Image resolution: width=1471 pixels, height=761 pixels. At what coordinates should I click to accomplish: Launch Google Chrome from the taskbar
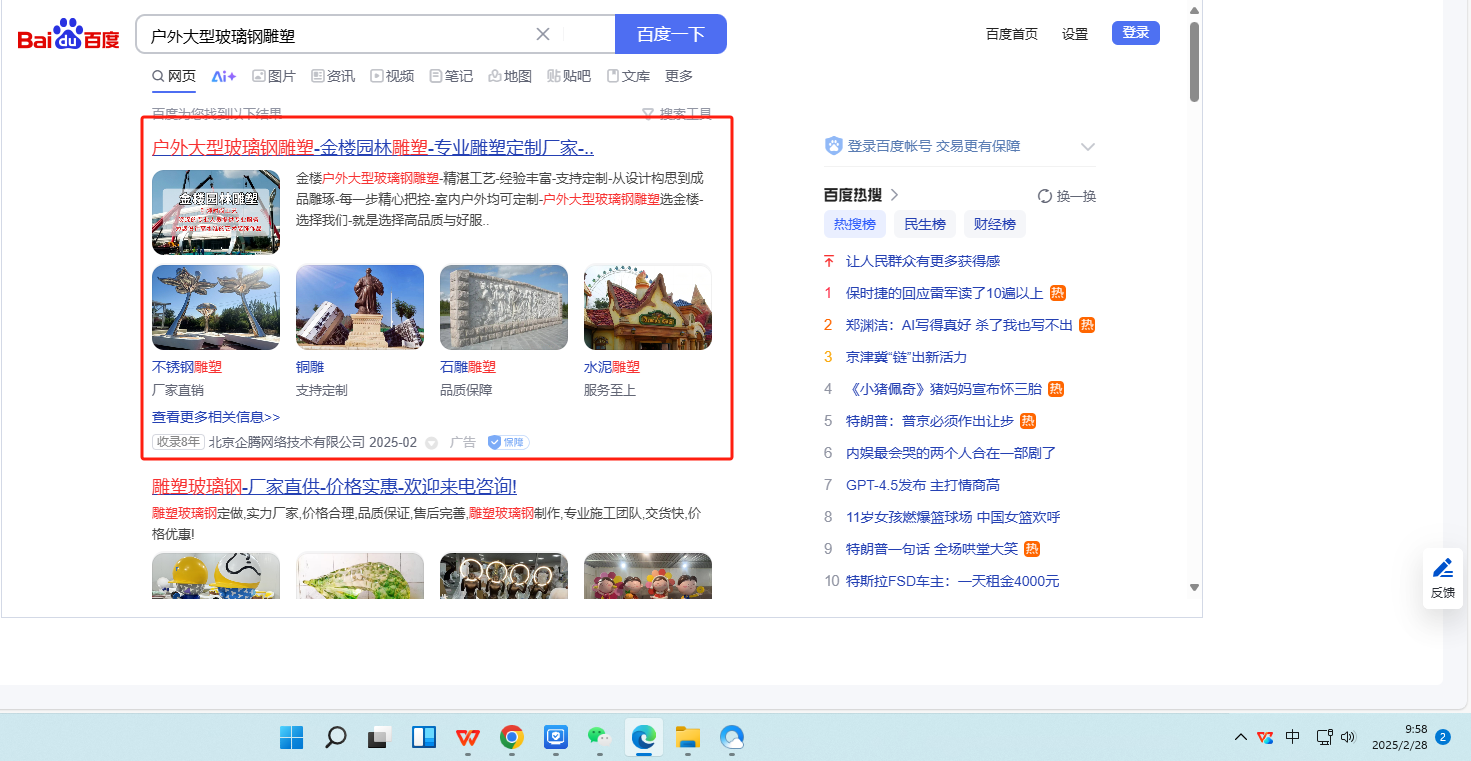point(511,738)
